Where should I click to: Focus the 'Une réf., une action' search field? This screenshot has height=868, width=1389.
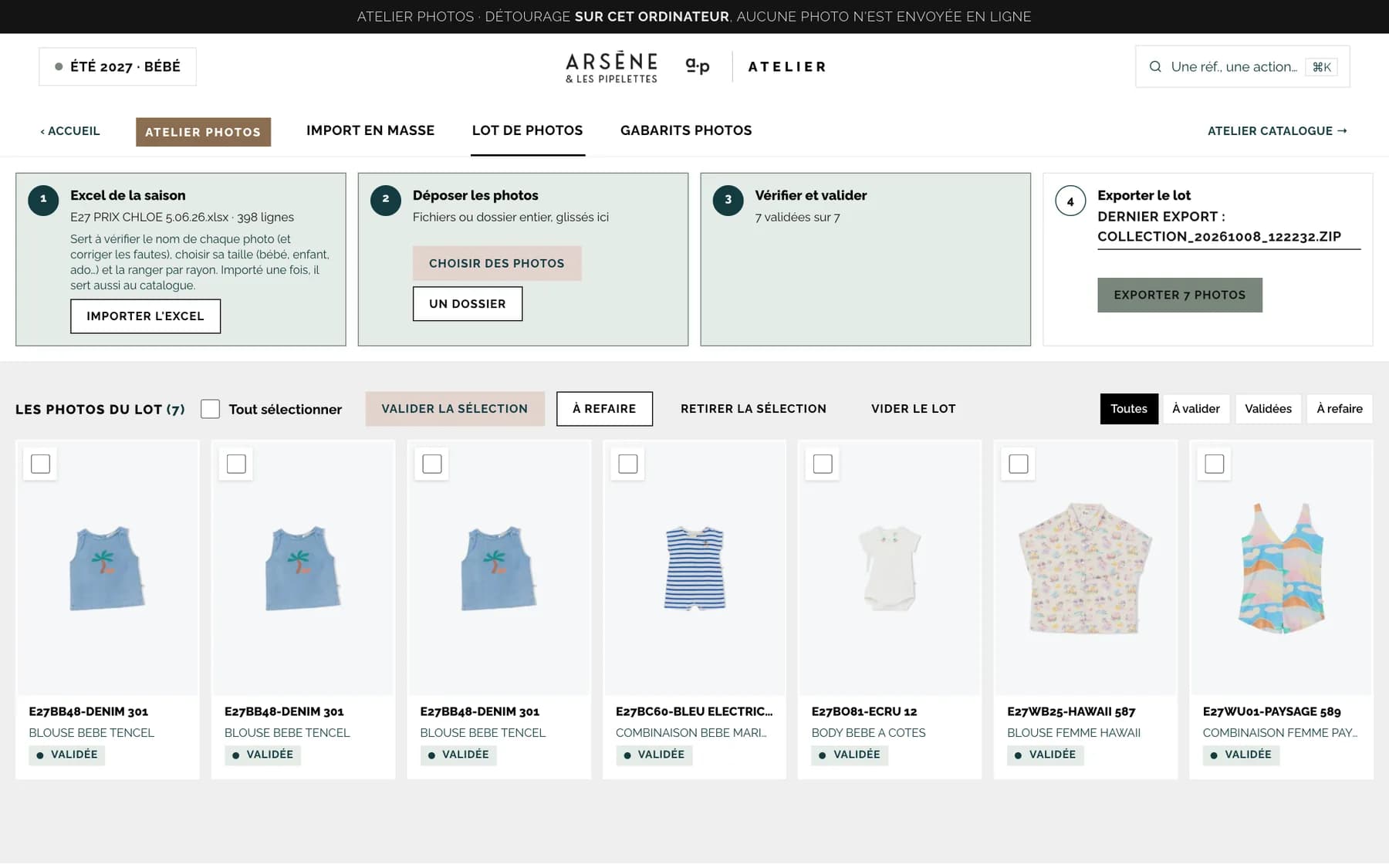1242,66
